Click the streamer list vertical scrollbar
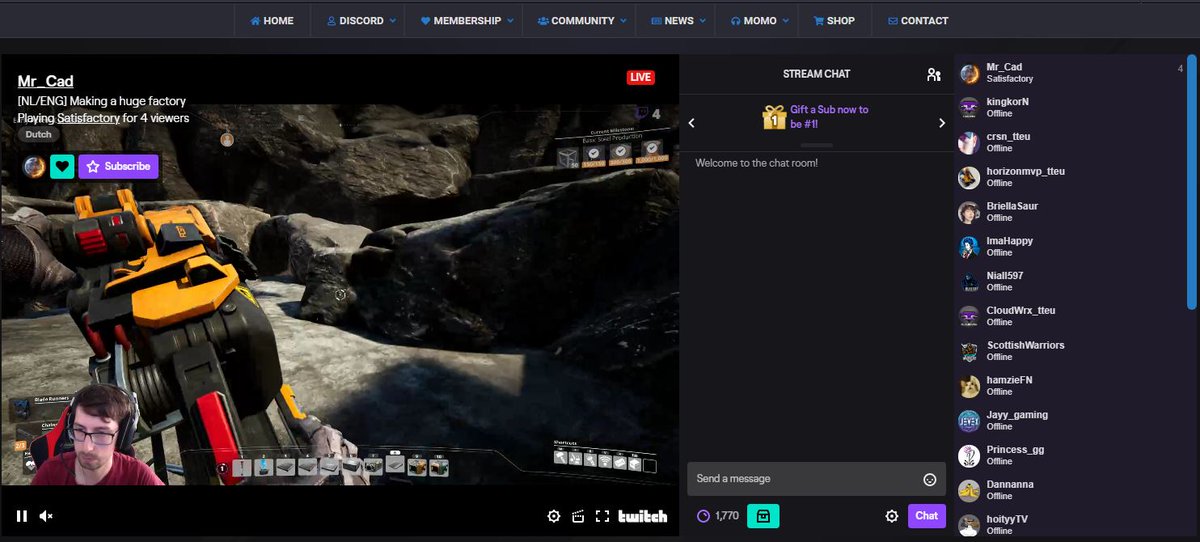 coord(1191,184)
